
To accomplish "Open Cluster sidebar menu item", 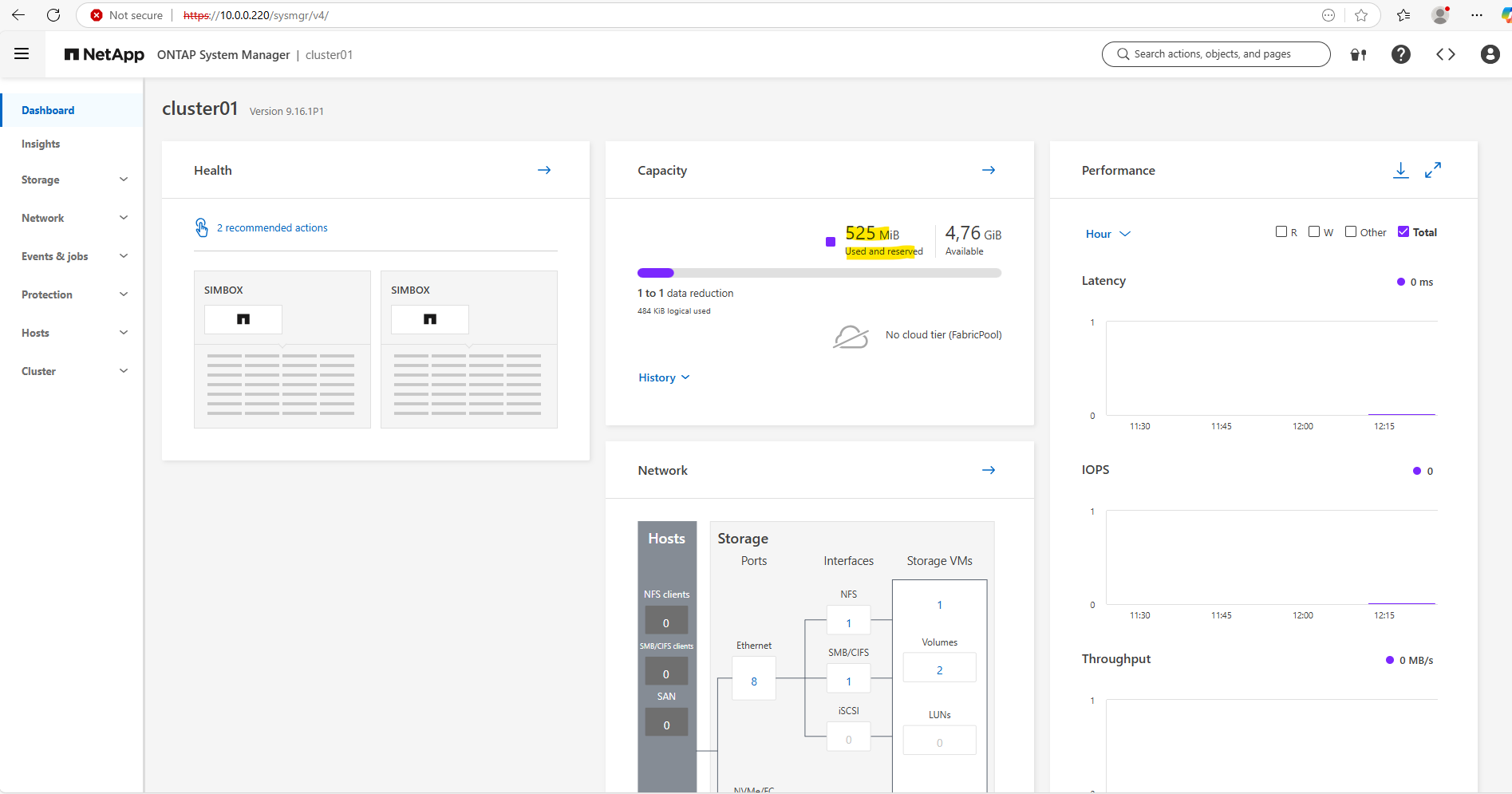I will coord(38,371).
